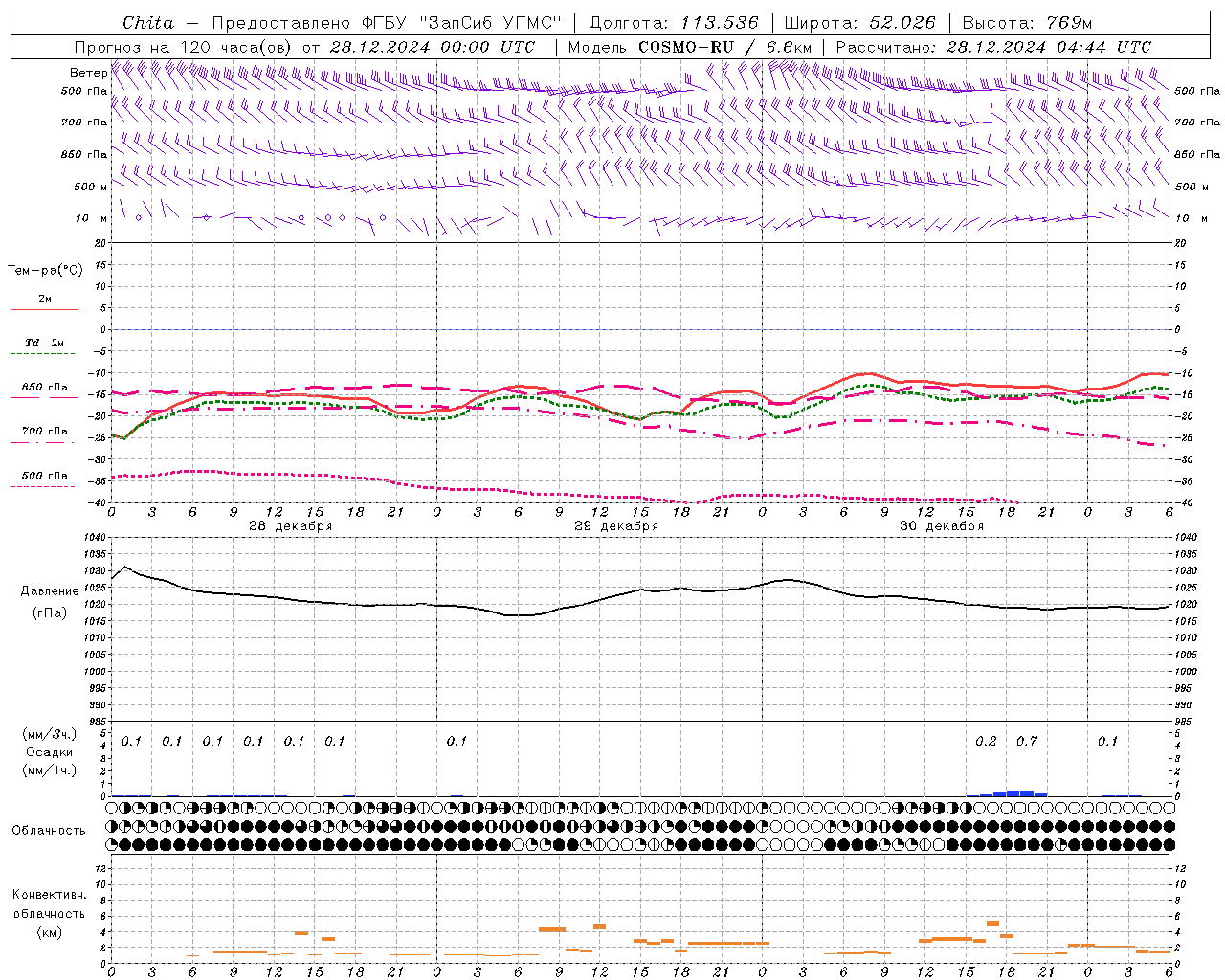Click the Конвективн. convective cloud label
This screenshot has width=1225, height=980.
pyautogui.click(x=49, y=895)
